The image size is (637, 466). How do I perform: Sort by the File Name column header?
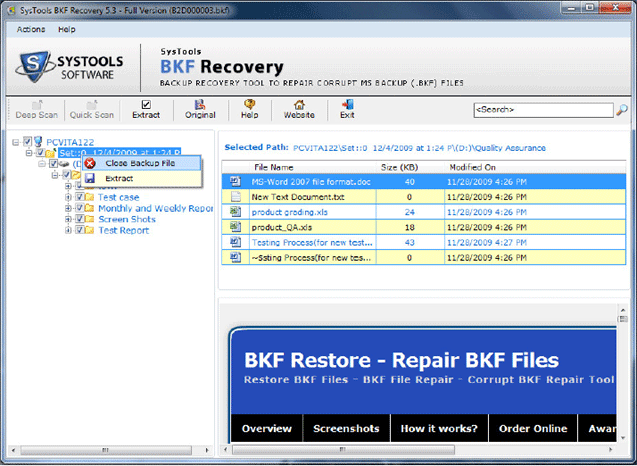(312, 167)
